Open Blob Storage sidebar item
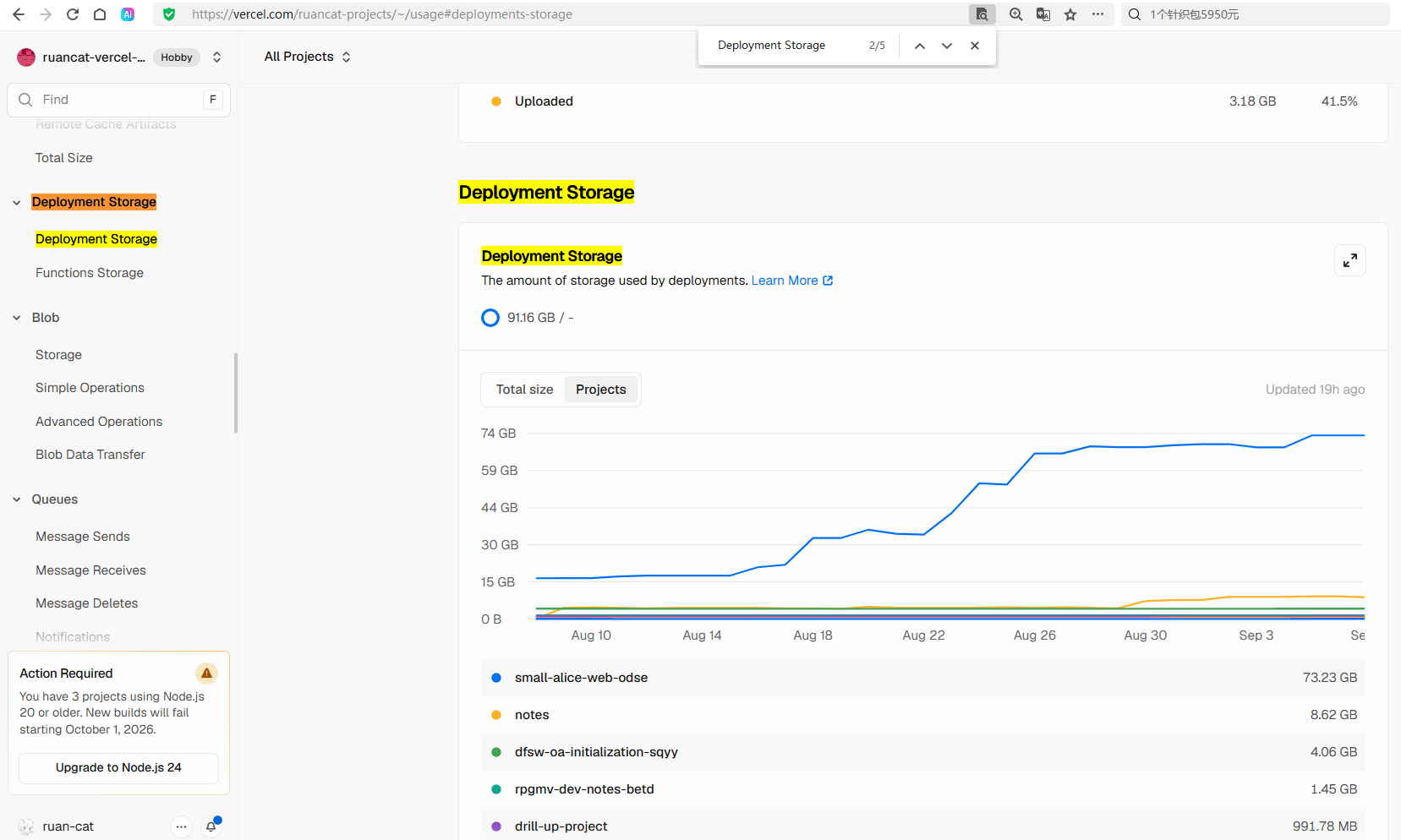The image size is (1401, 840). click(59, 355)
